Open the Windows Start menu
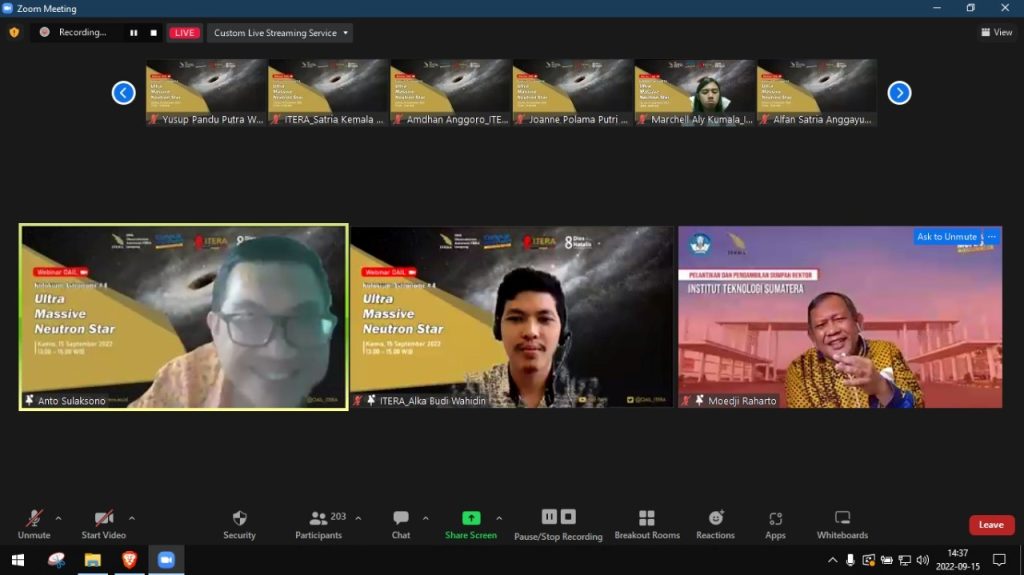1024x575 pixels. coord(18,560)
